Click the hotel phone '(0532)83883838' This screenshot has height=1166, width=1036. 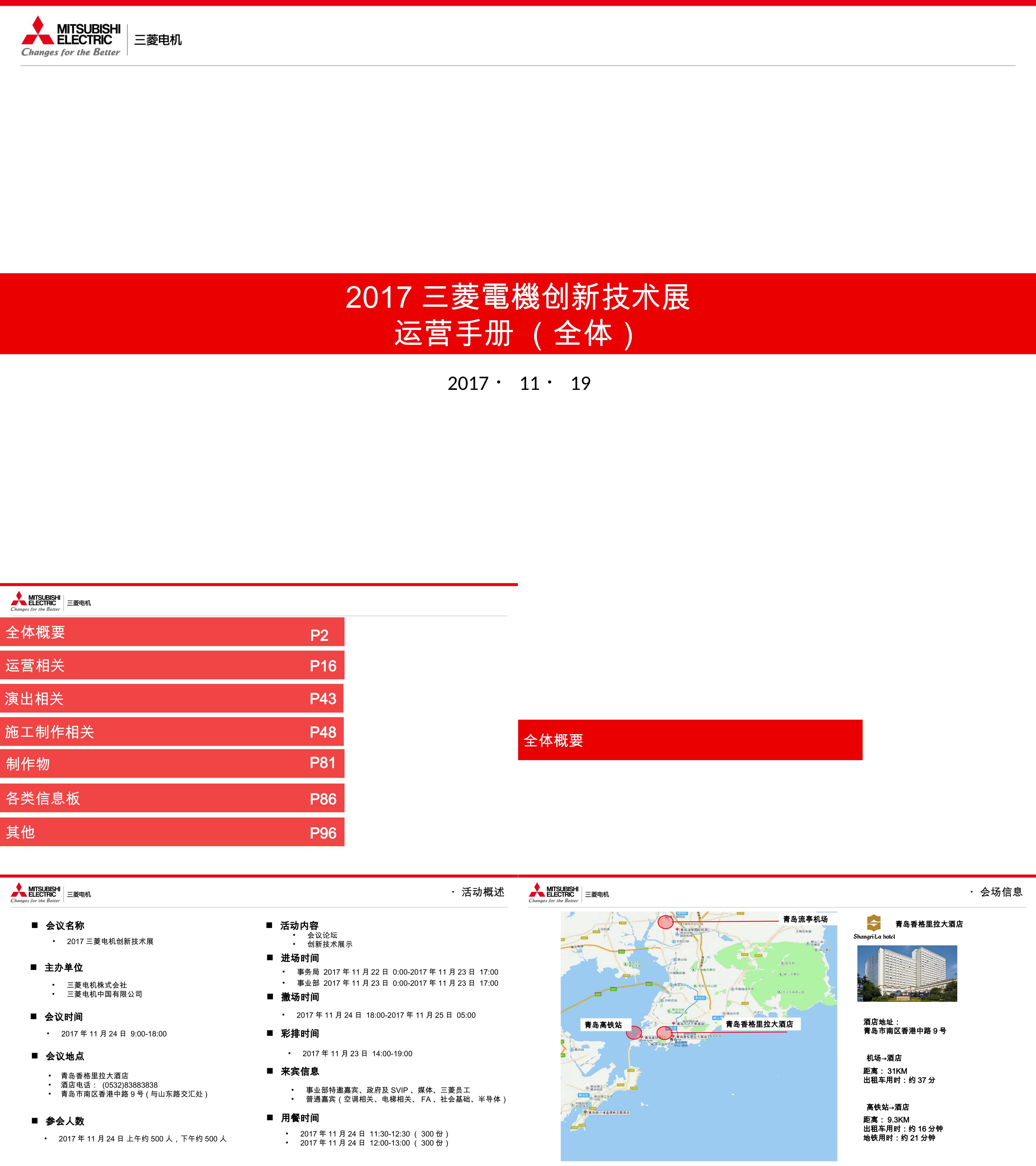click(130, 1085)
